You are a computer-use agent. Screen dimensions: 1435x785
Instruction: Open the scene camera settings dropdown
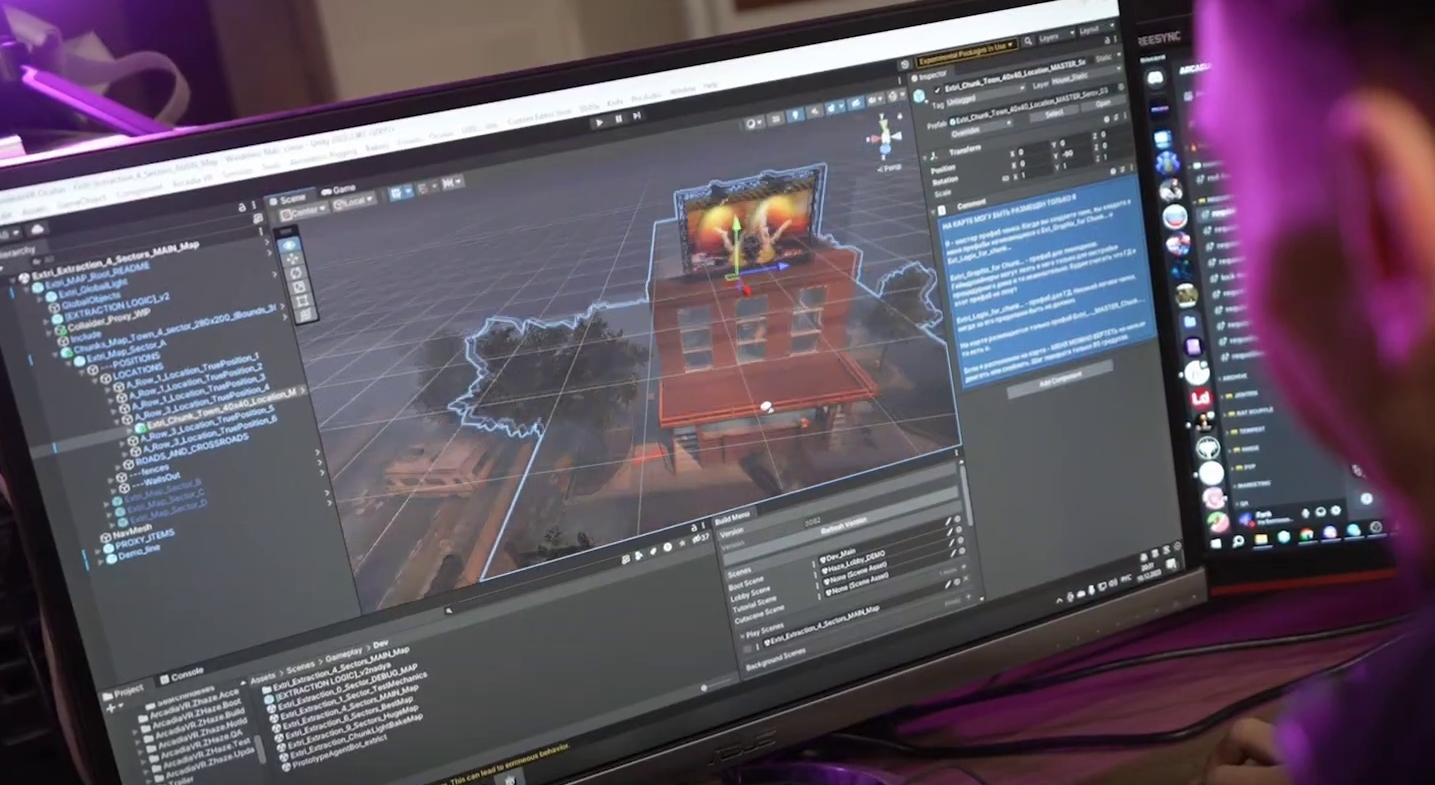coord(876,101)
